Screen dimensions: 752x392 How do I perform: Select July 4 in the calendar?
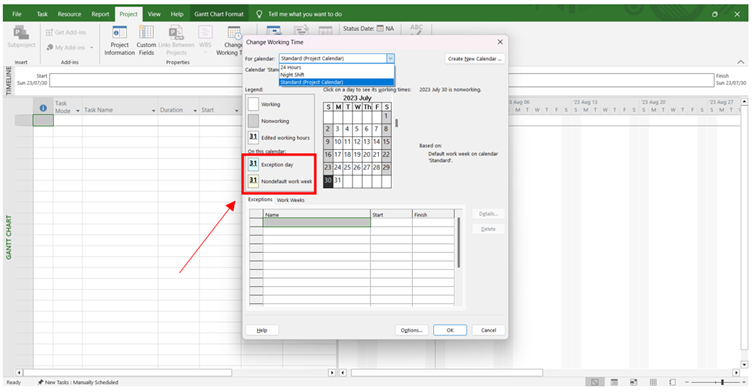point(347,129)
